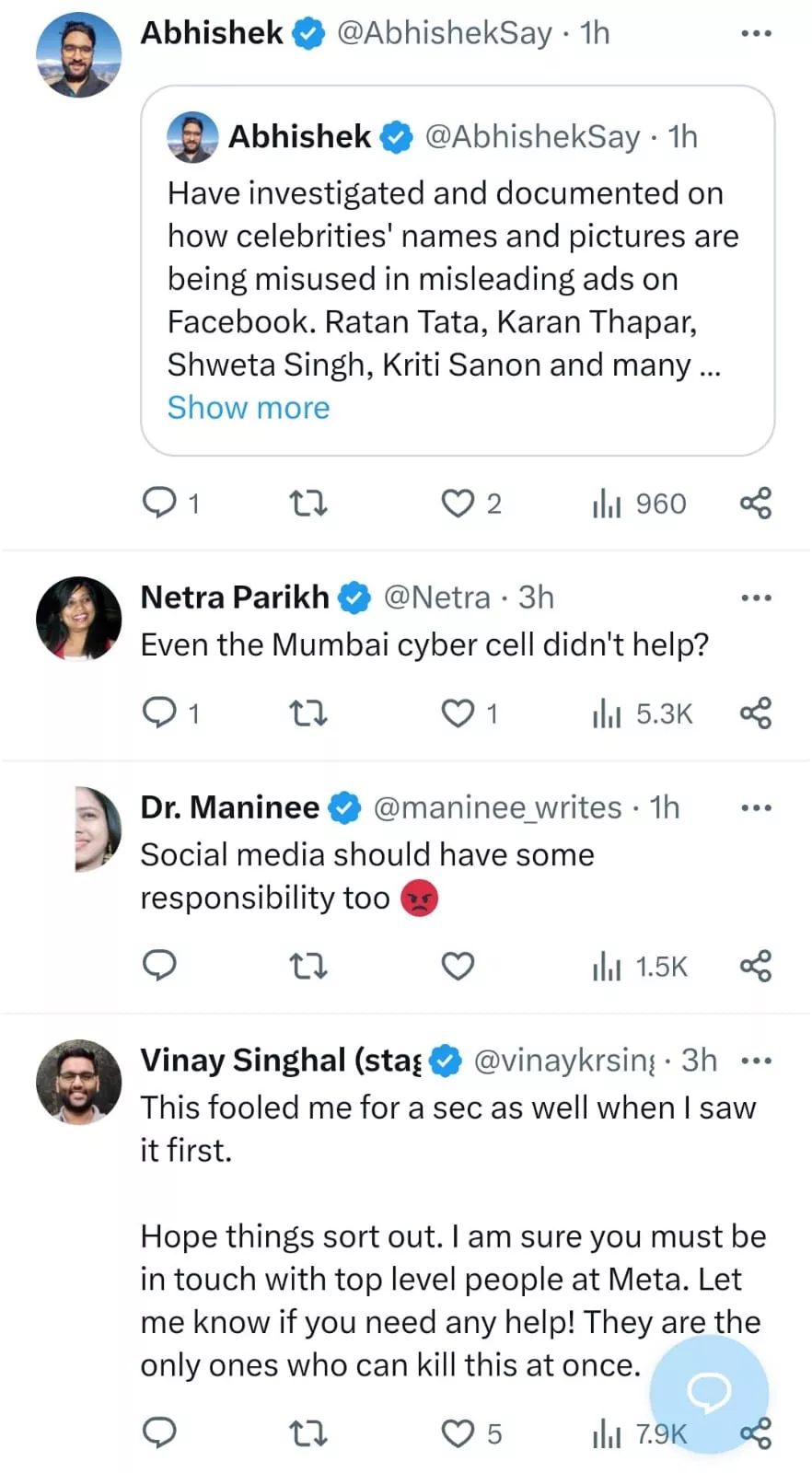Tap the floating compose message button
The image size is (812, 1473).
(x=709, y=1393)
